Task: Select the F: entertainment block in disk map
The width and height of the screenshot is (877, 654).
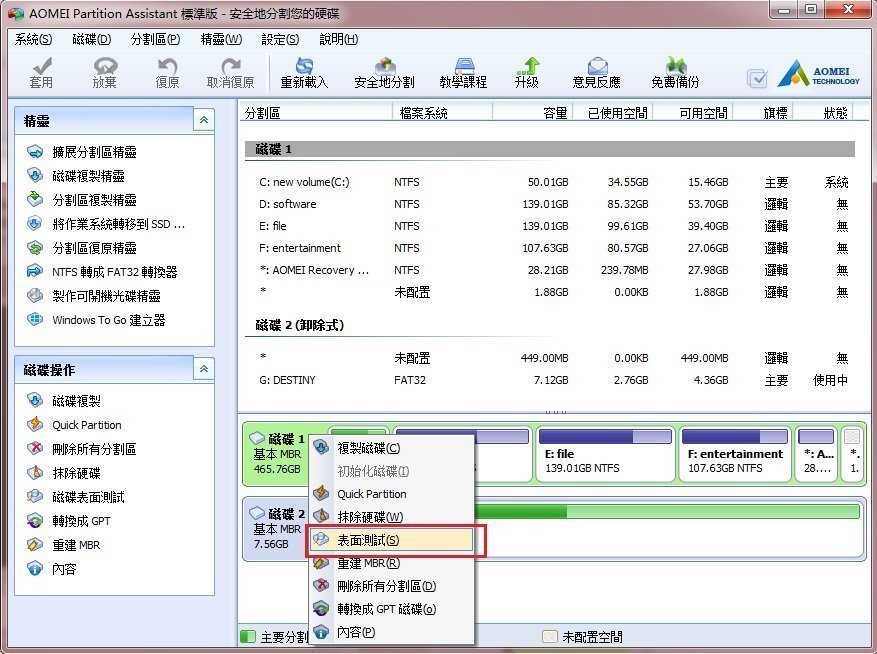Action: [x=735, y=454]
